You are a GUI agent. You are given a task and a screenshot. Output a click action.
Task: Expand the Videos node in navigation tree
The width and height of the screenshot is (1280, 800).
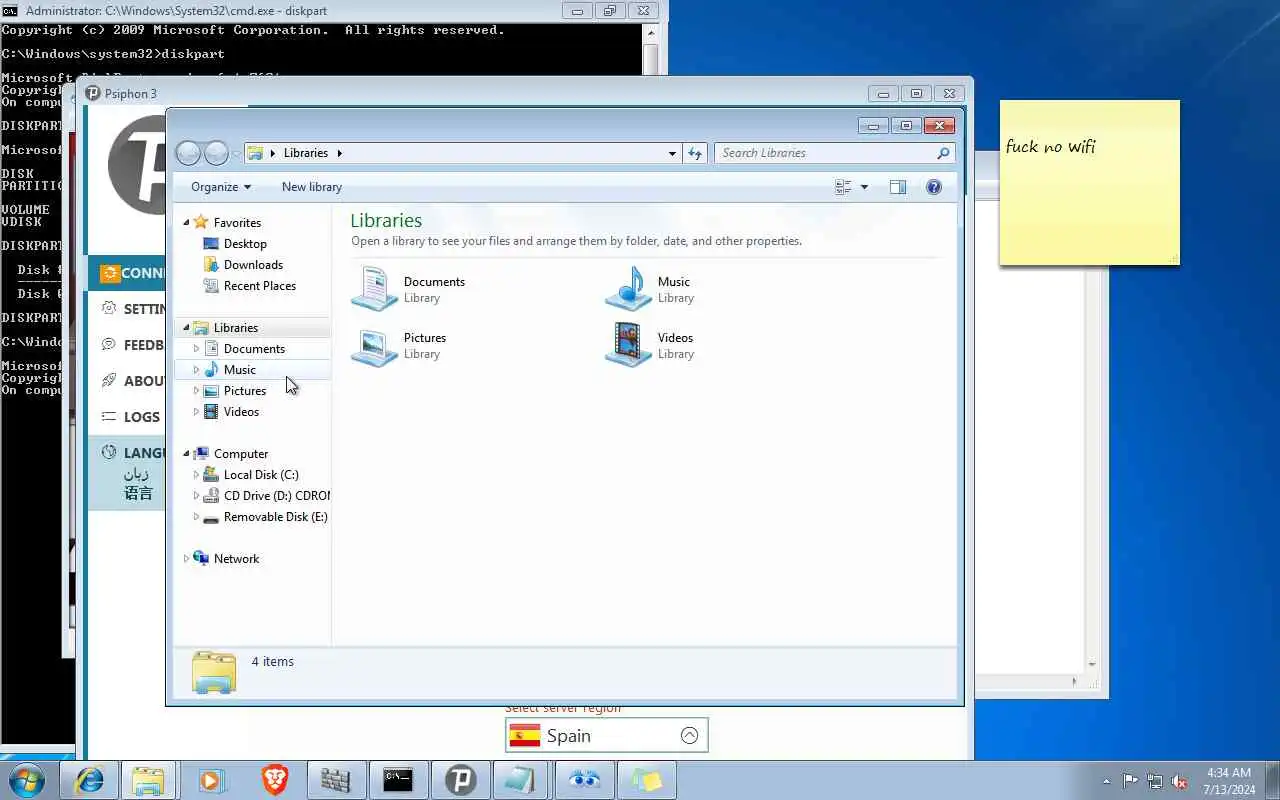196,412
